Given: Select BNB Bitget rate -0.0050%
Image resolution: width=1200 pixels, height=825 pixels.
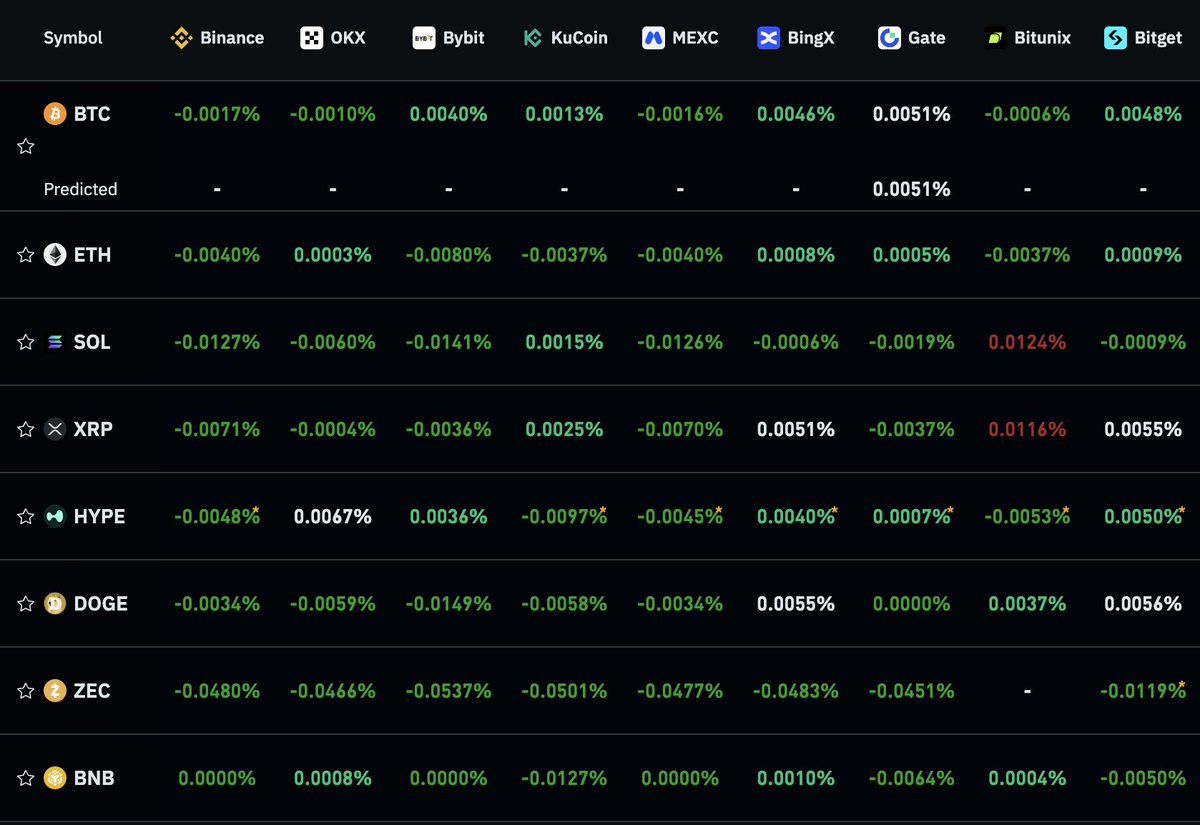Looking at the screenshot, I should coord(1143,778).
